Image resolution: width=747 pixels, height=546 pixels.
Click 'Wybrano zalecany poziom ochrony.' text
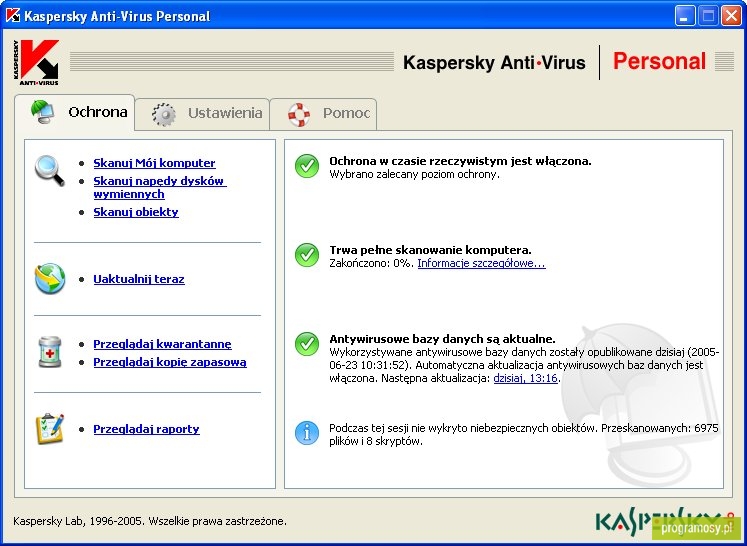click(414, 174)
